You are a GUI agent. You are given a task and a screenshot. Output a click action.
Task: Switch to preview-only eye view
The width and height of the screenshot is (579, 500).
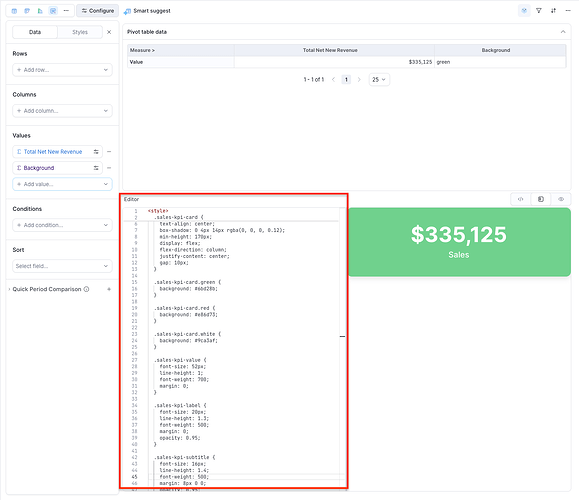click(x=561, y=199)
